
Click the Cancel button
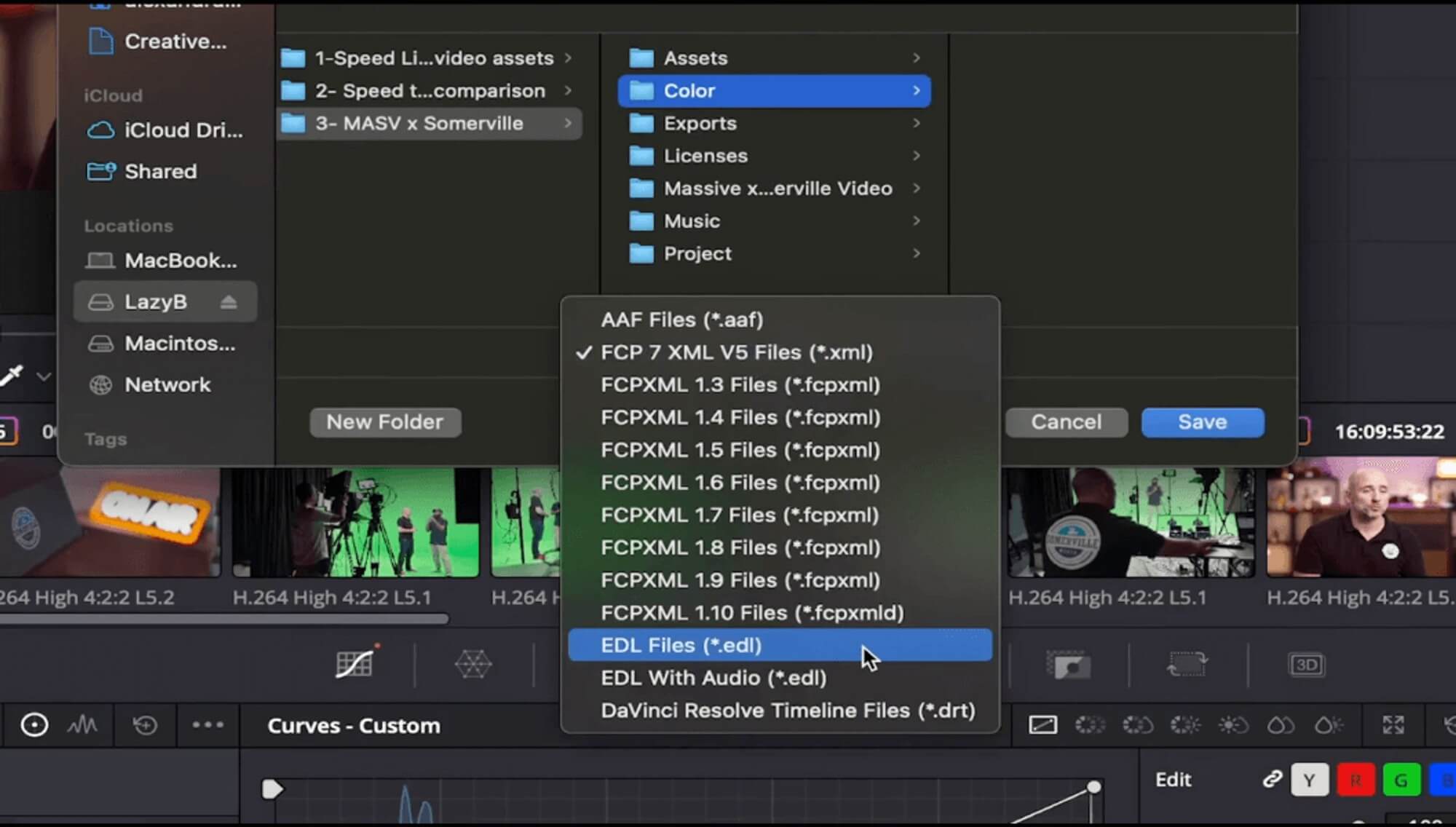(1066, 421)
